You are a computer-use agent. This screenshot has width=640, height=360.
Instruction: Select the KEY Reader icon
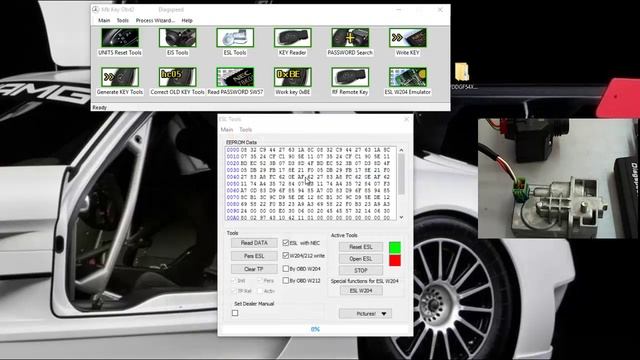tap(293, 38)
